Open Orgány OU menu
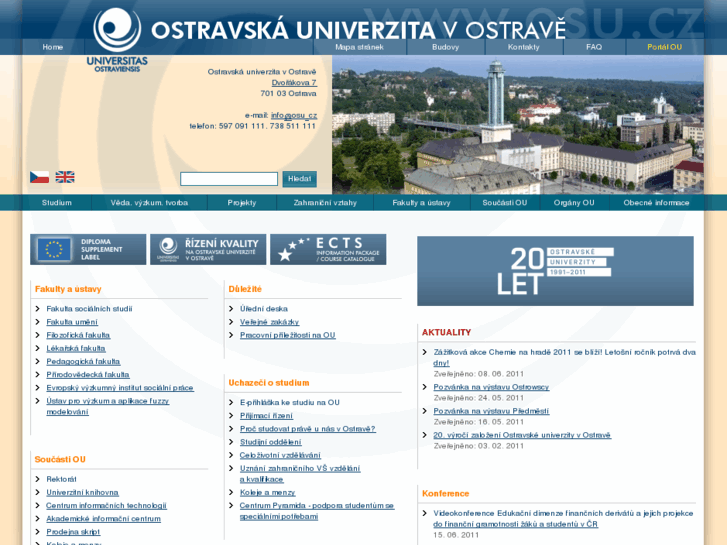The width and height of the screenshot is (727, 545). point(574,203)
